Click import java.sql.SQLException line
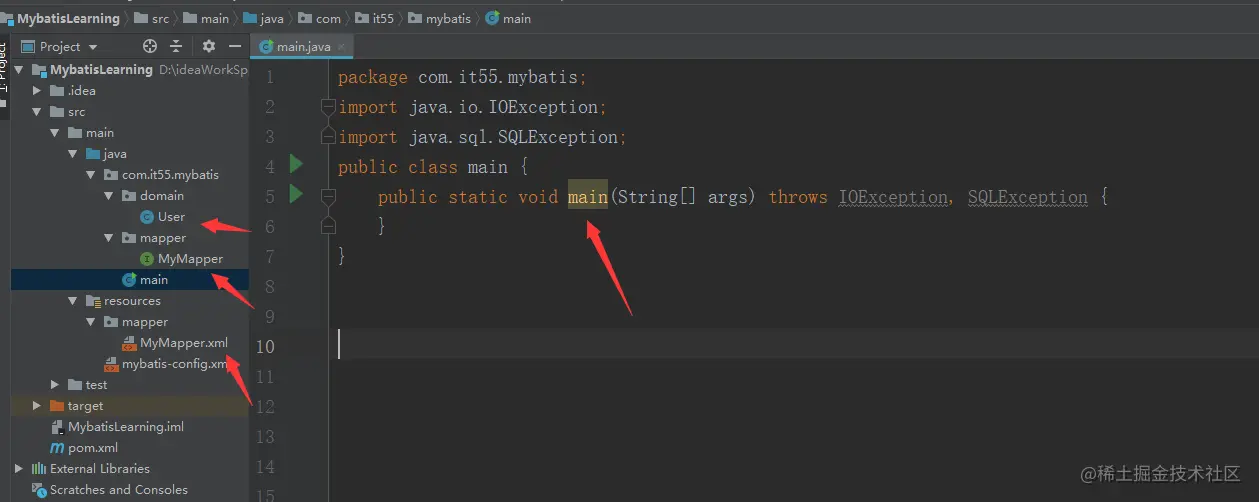This screenshot has height=502, width=1259. (x=482, y=137)
